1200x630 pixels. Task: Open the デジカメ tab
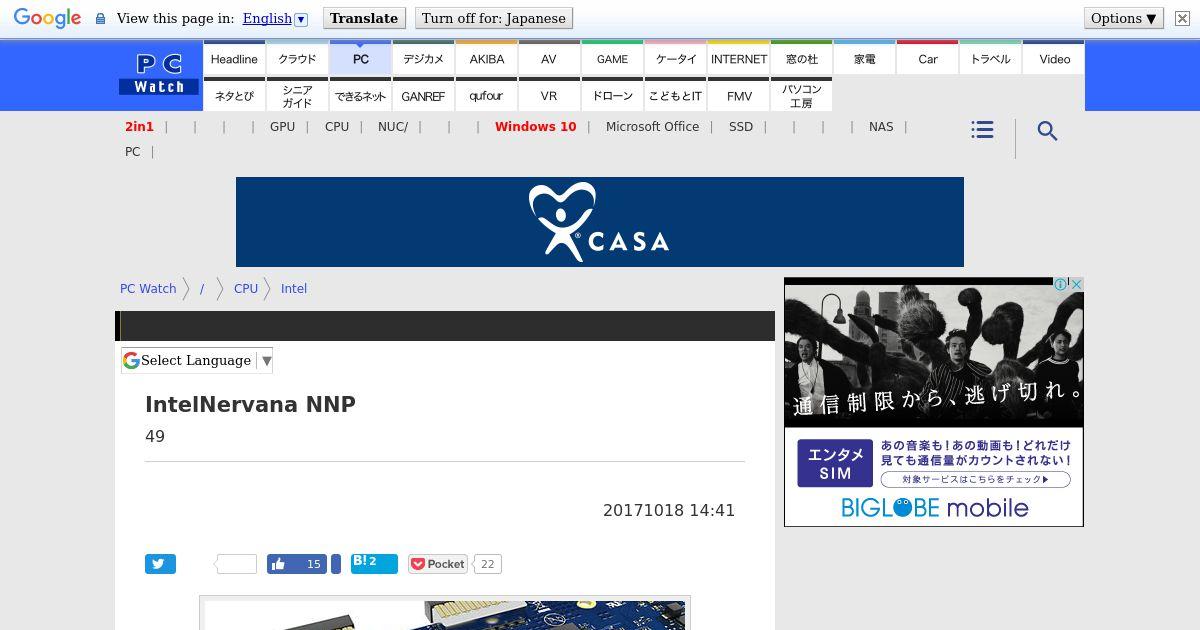423,59
